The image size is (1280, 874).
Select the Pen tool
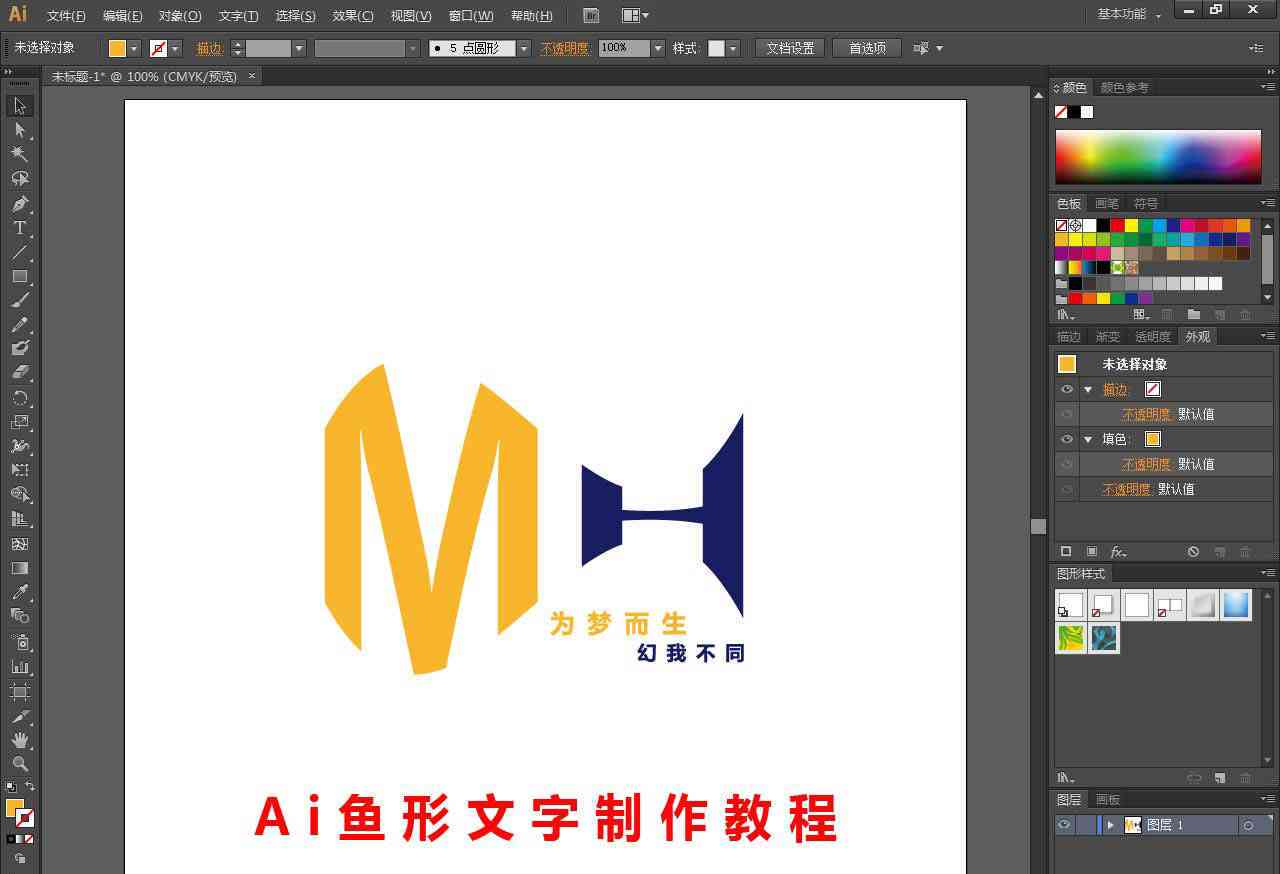point(19,203)
